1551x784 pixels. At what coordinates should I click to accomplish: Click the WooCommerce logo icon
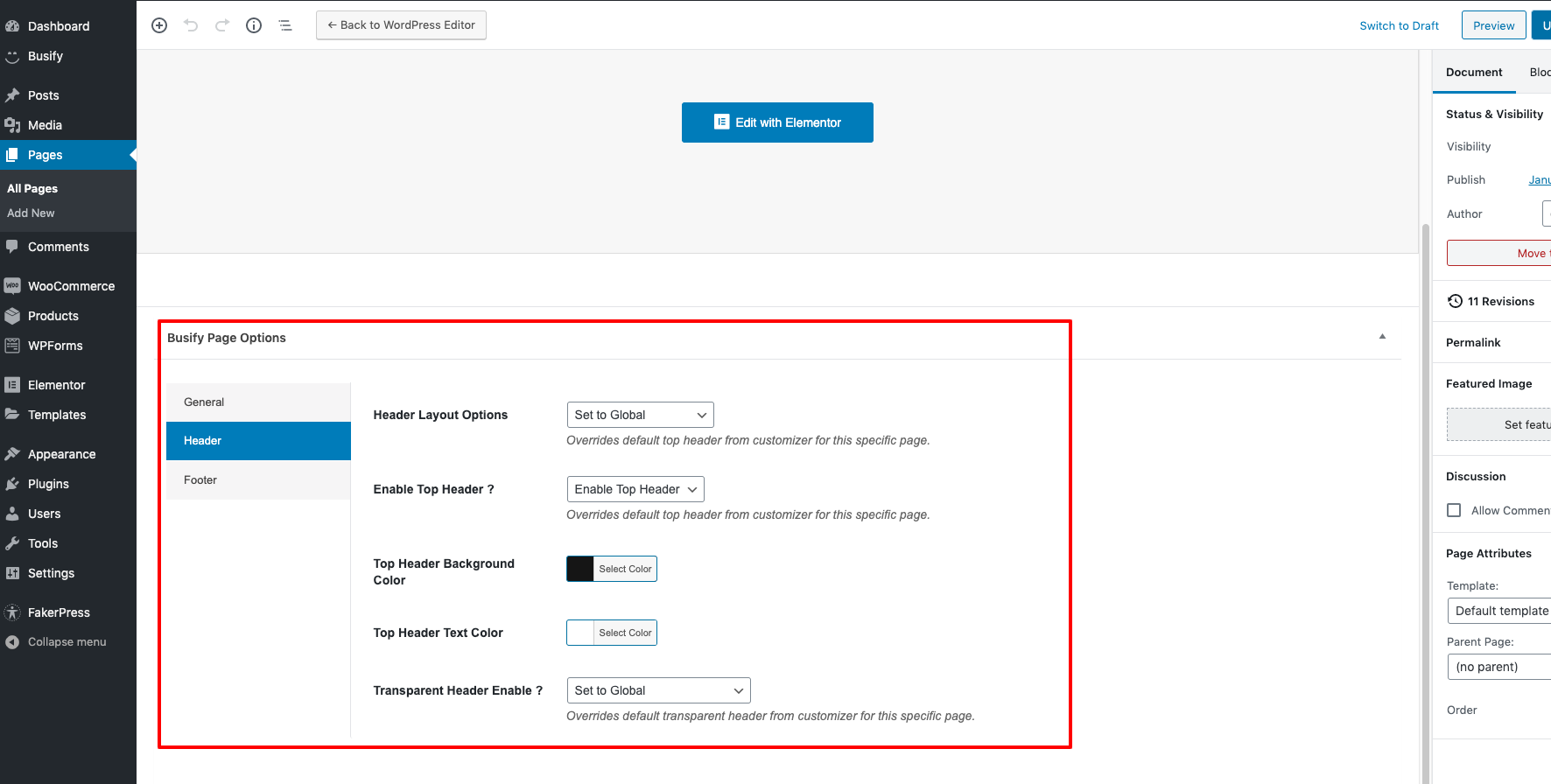tap(12, 286)
